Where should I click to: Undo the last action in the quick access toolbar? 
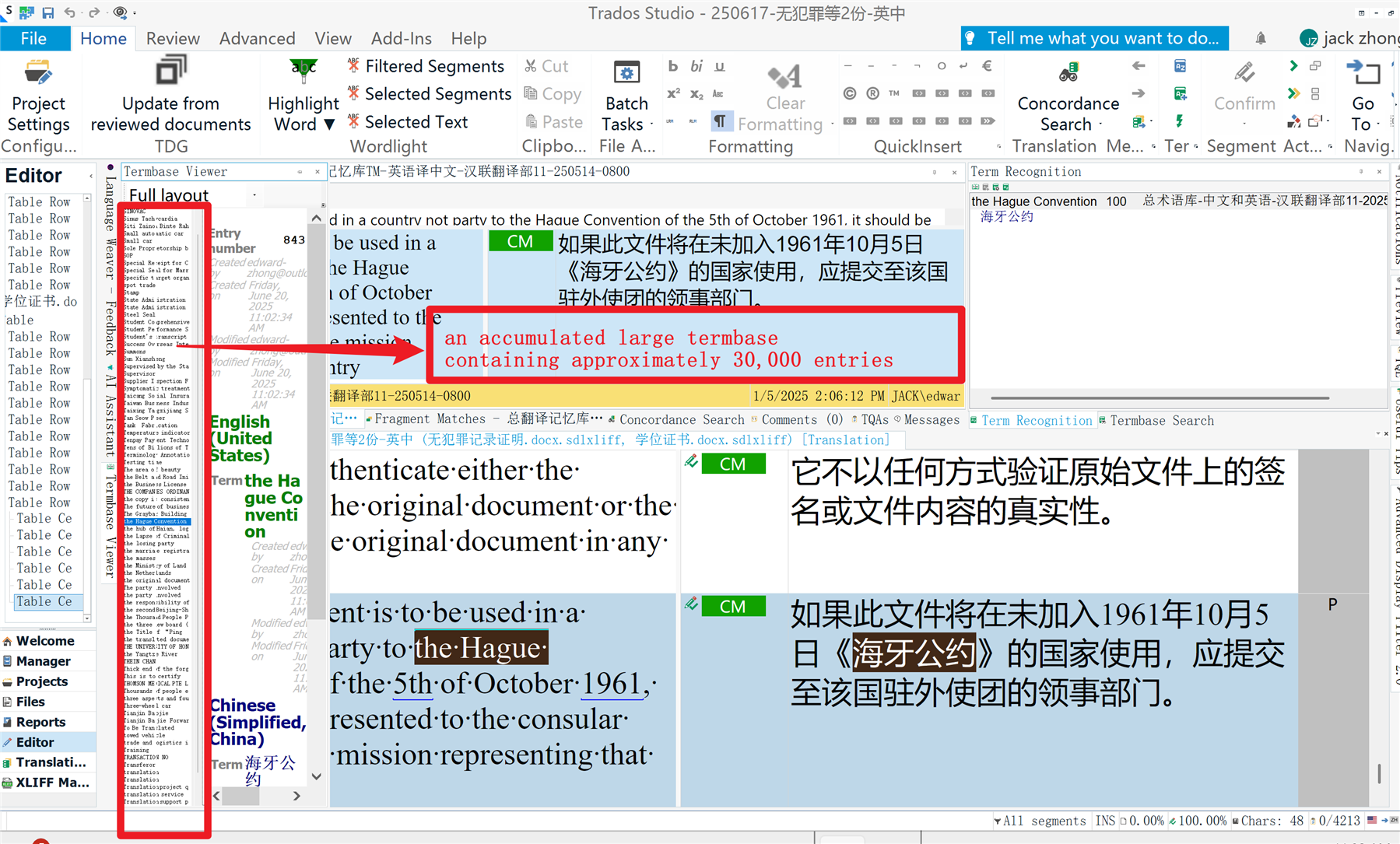(70, 12)
